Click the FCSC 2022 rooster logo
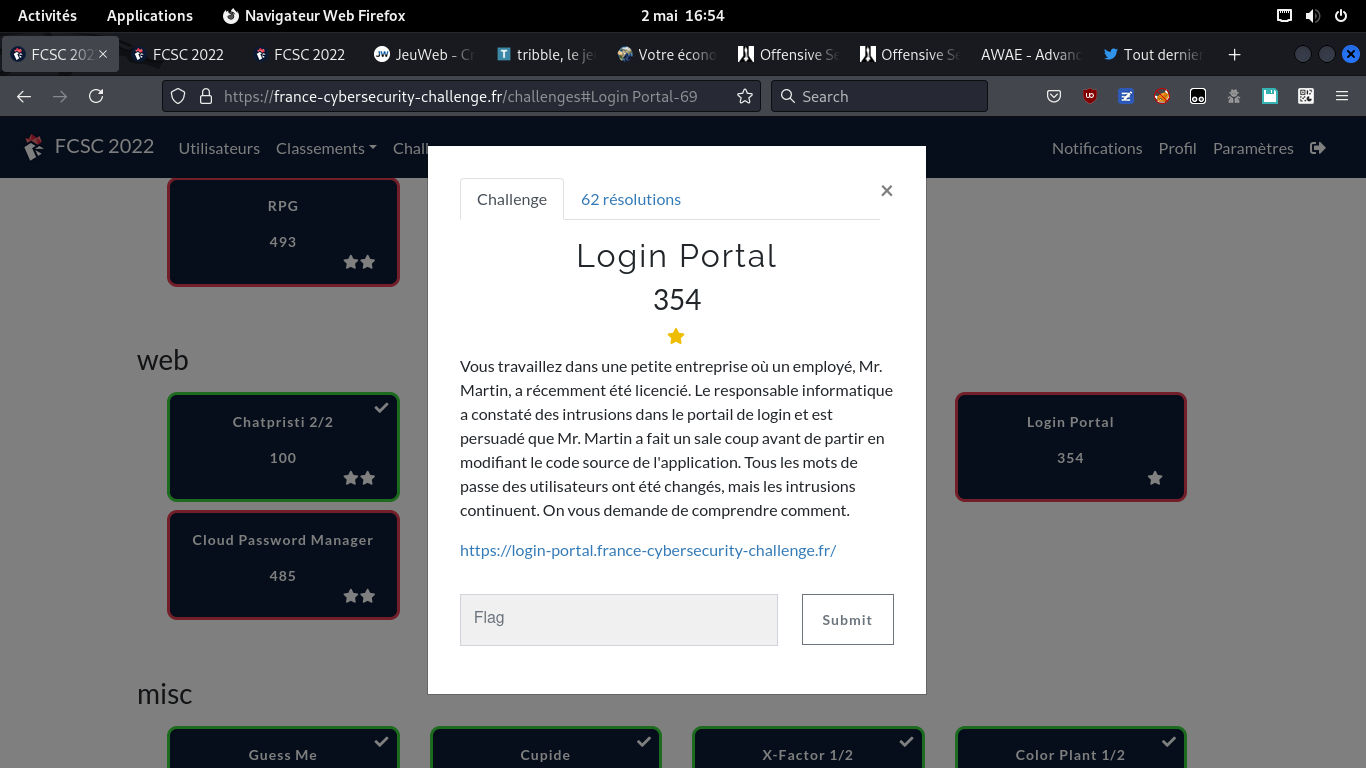Screen dimensions: 1366x768 pyautogui.click(x=34, y=147)
